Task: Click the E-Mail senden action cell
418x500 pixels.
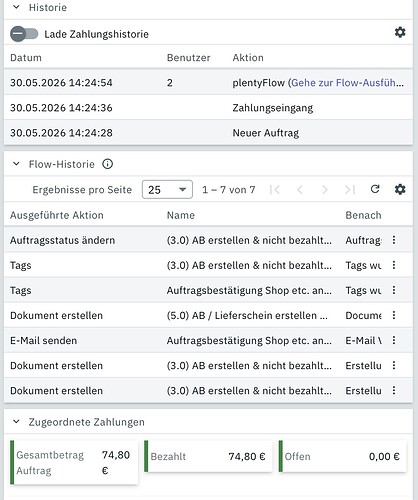Action: coord(43,340)
